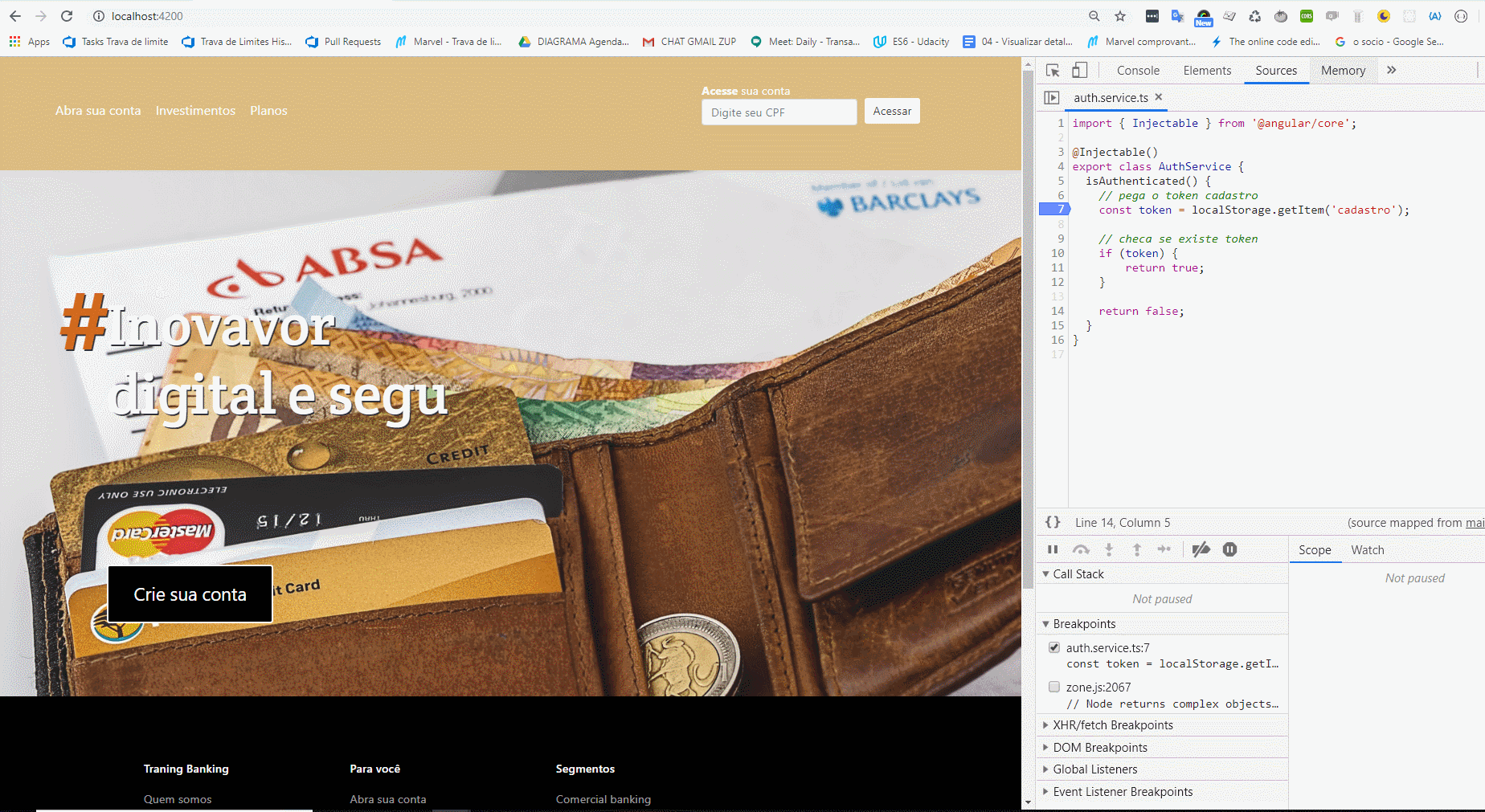Image resolution: width=1485 pixels, height=812 pixels.
Task: Expand Event Listener Breakpoints section
Action: 1118,792
